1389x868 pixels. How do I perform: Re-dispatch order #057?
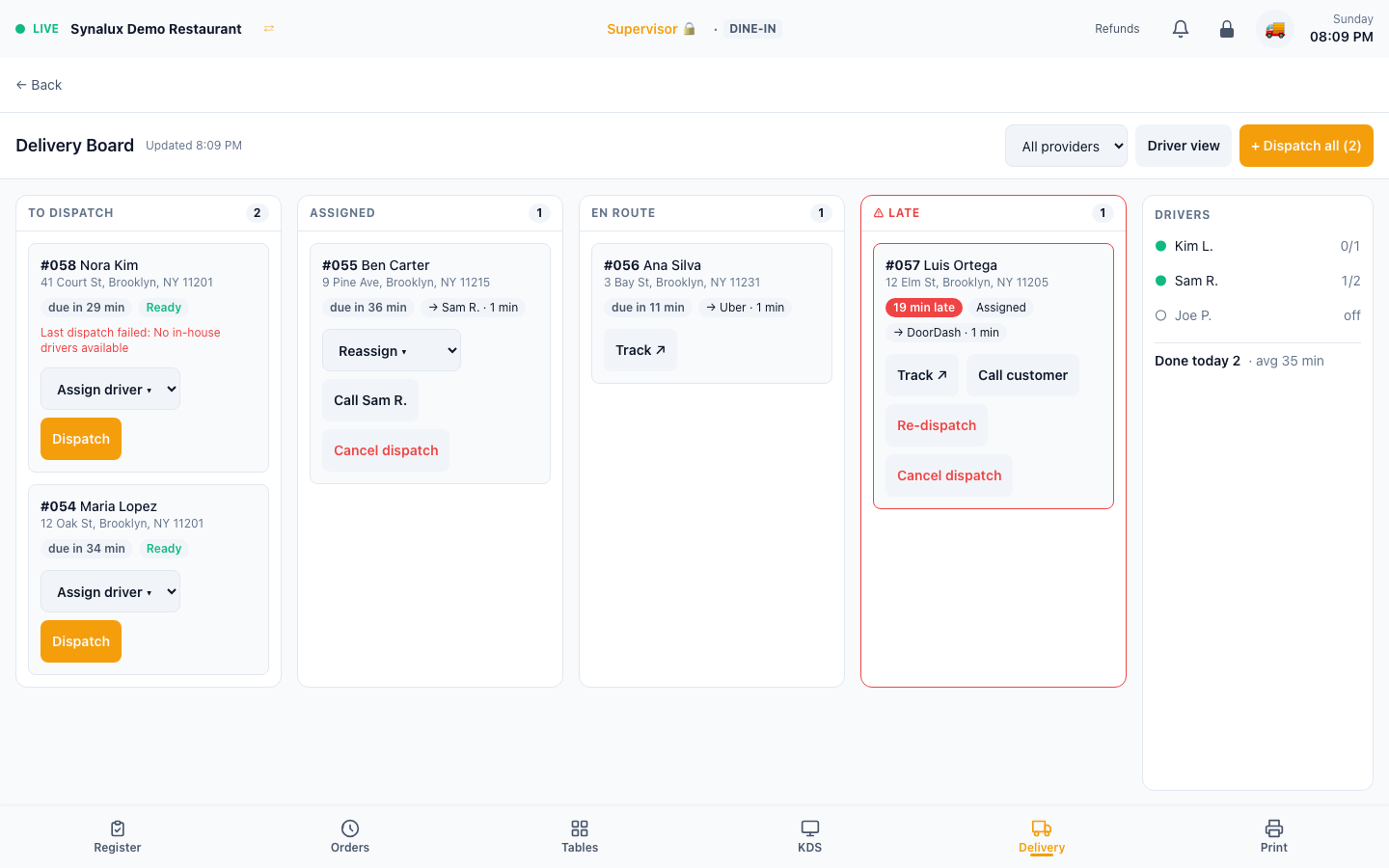pos(937,425)
